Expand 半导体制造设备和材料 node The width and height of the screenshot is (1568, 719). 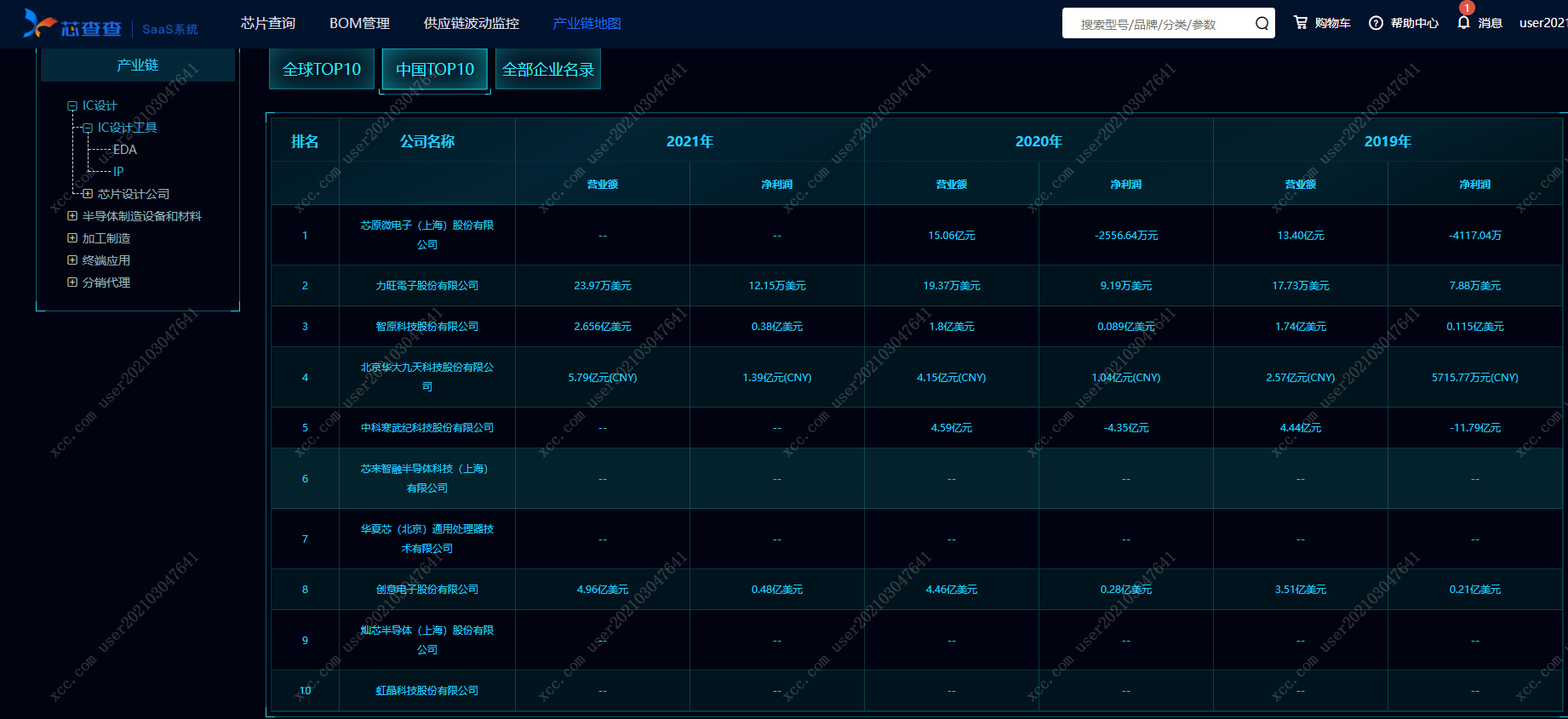pyautogui.click(x=72, y=216)
